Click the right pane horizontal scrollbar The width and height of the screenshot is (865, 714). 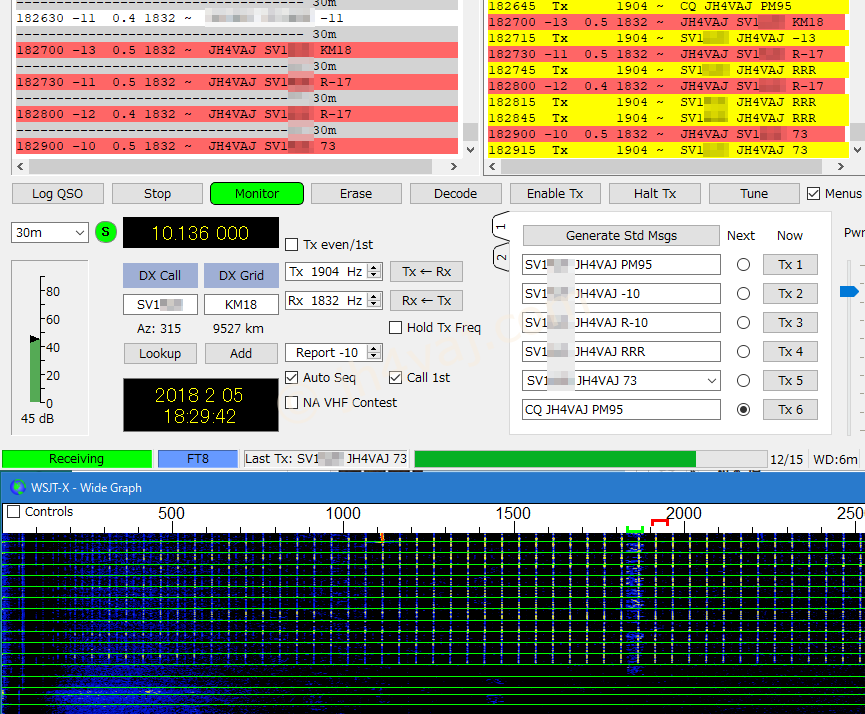click(x=661, y=166)
